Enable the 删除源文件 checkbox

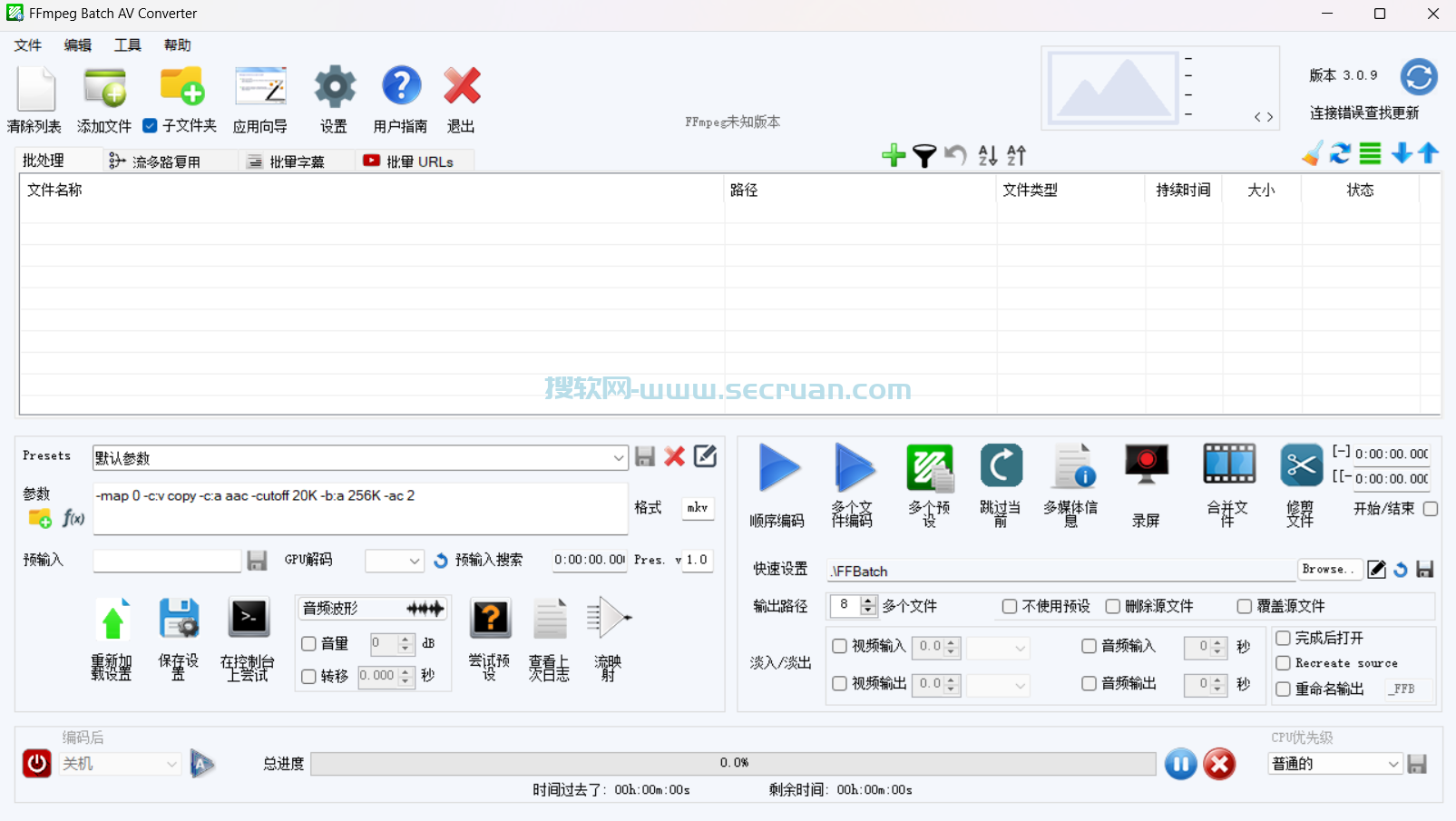[x=1113, y=606]
